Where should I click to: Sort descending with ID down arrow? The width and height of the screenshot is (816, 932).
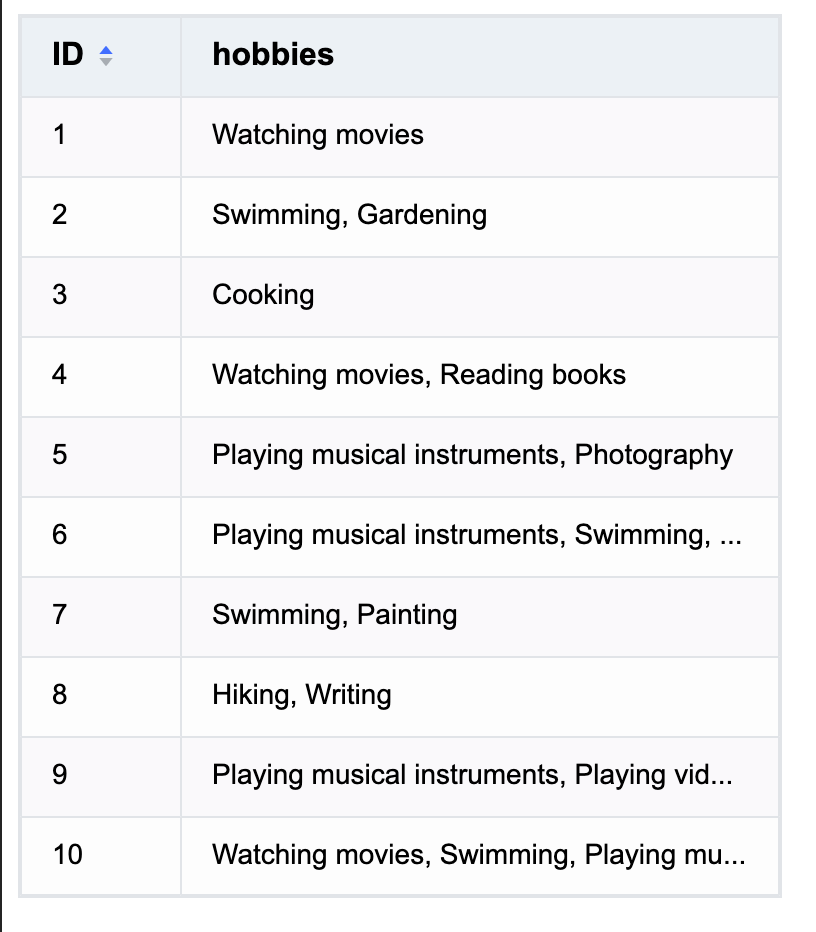pyautogui.click(x=106, y=61)
